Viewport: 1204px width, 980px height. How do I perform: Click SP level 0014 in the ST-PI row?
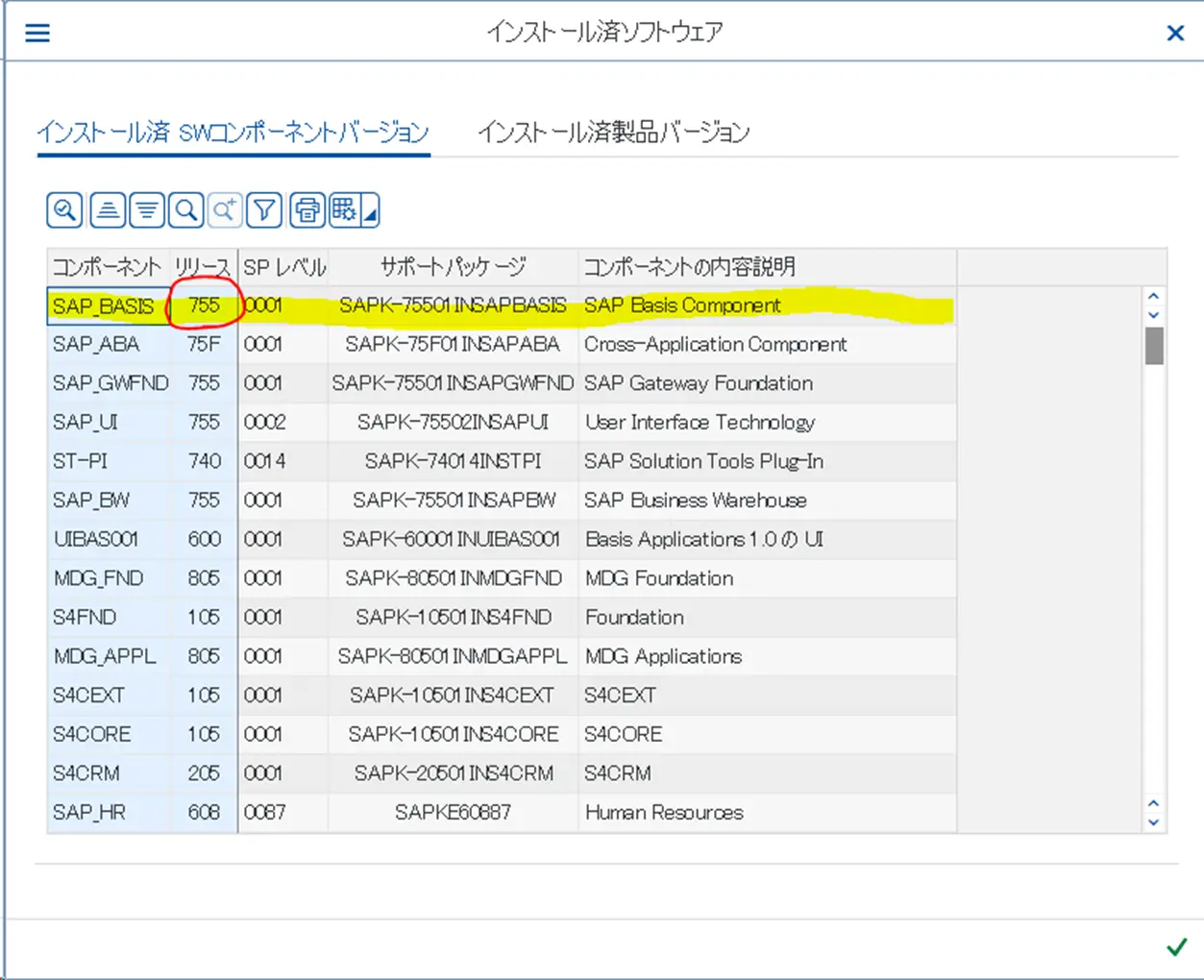[283, 461]
